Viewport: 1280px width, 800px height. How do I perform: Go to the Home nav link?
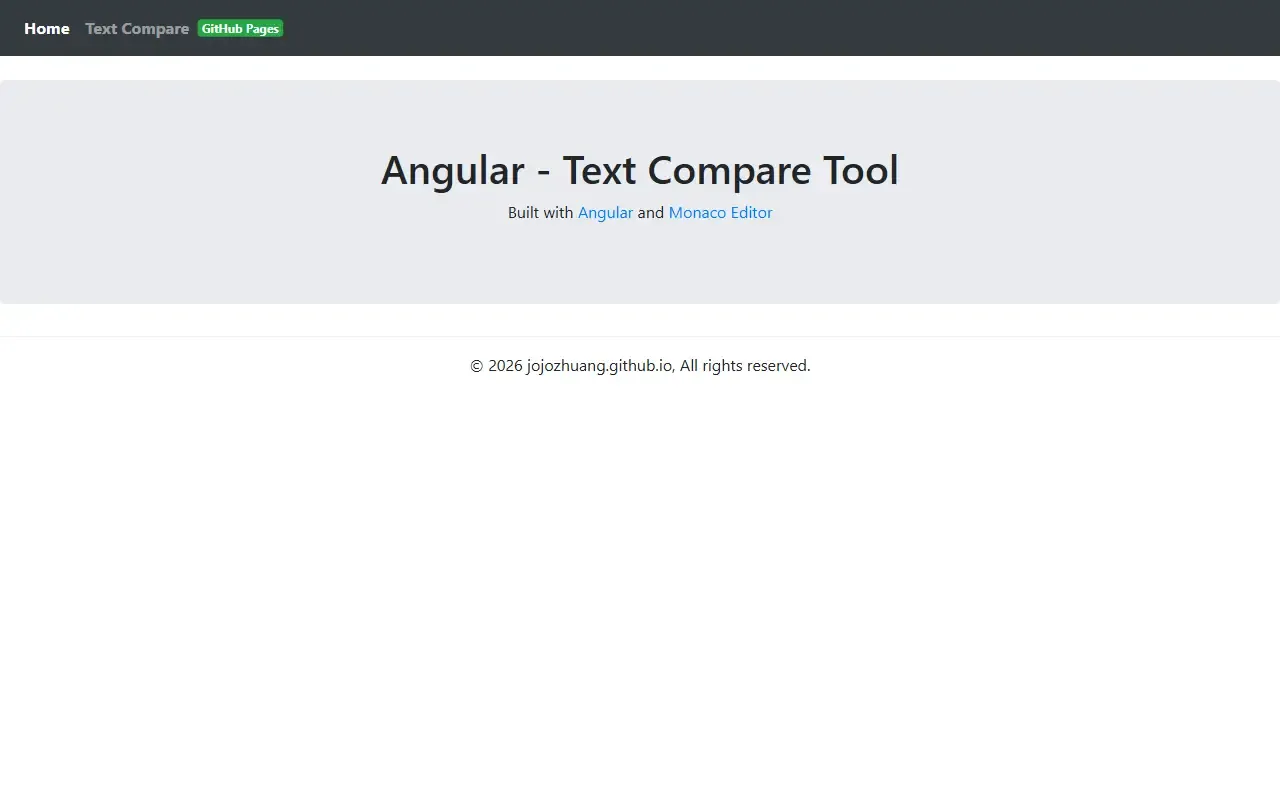[x=47, y=28]
